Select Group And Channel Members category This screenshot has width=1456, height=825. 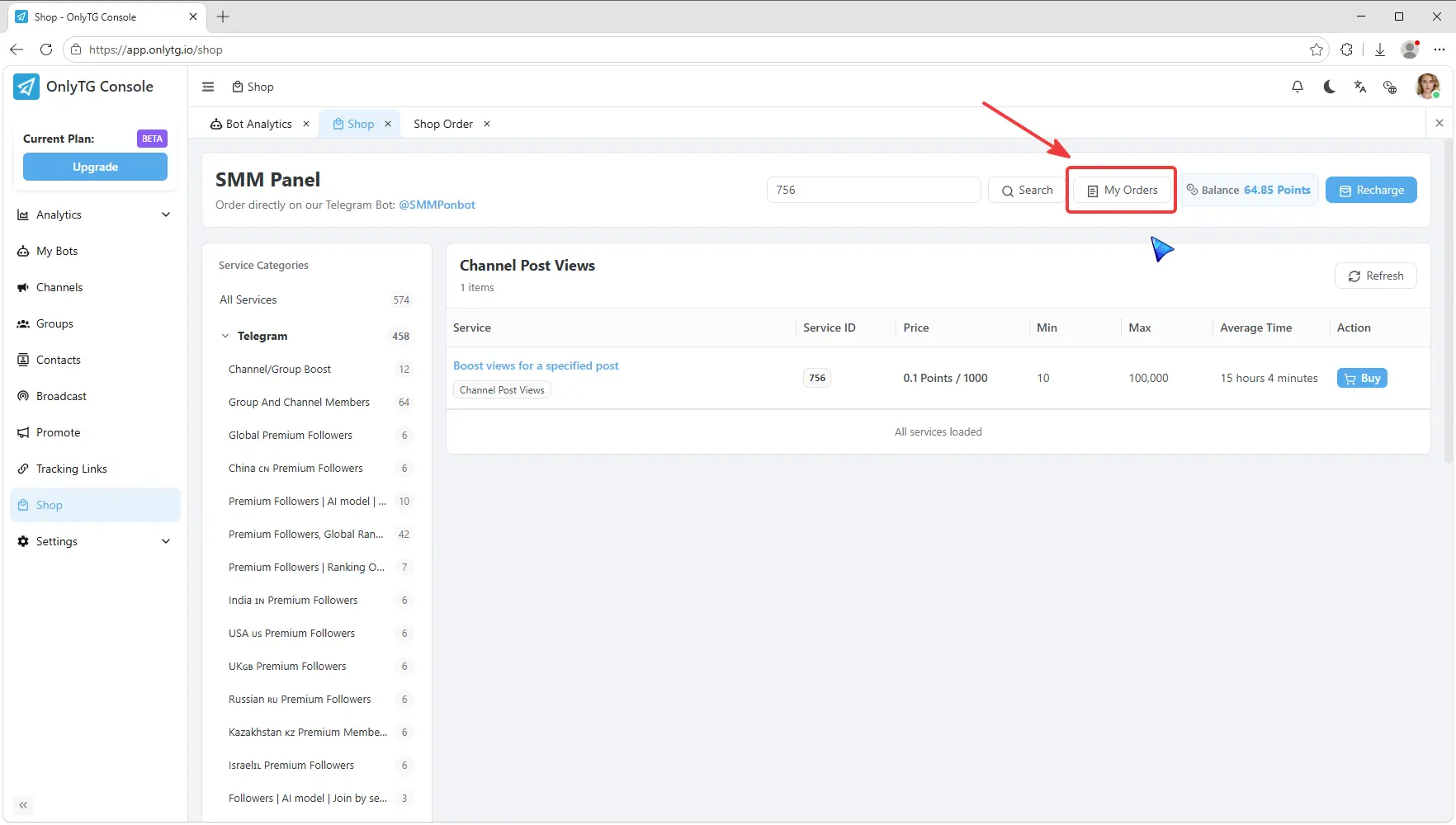[x=315, y=402]
